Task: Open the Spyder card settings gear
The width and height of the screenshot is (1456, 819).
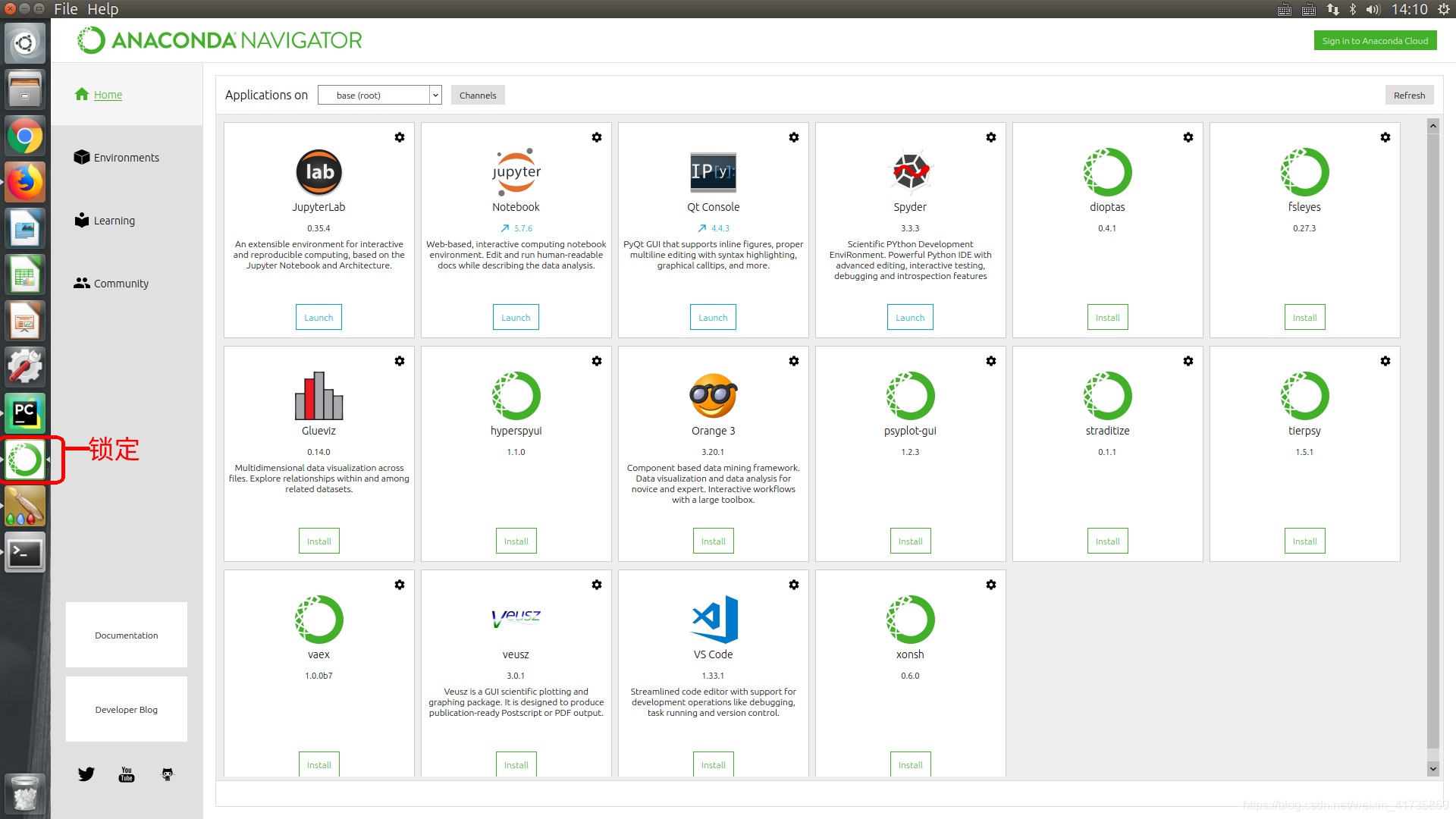Action: pos(991,137)
